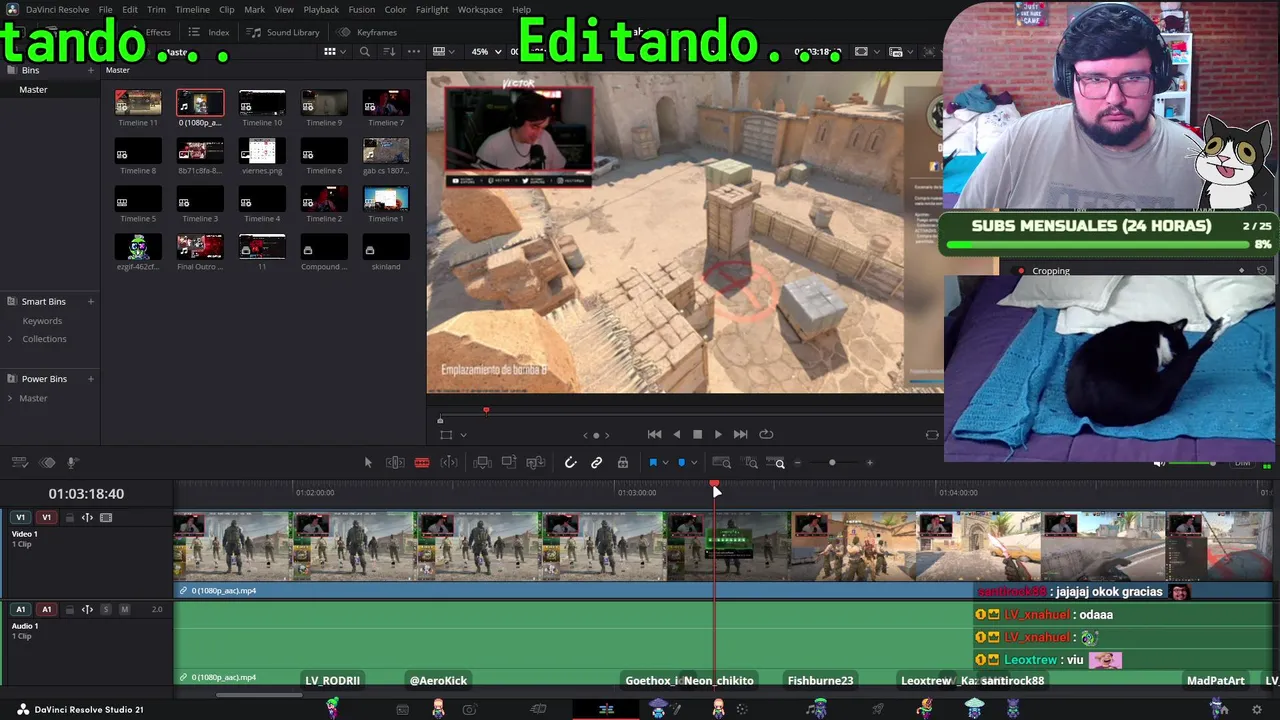Play the viewer in reverse

tap(677, 434)
